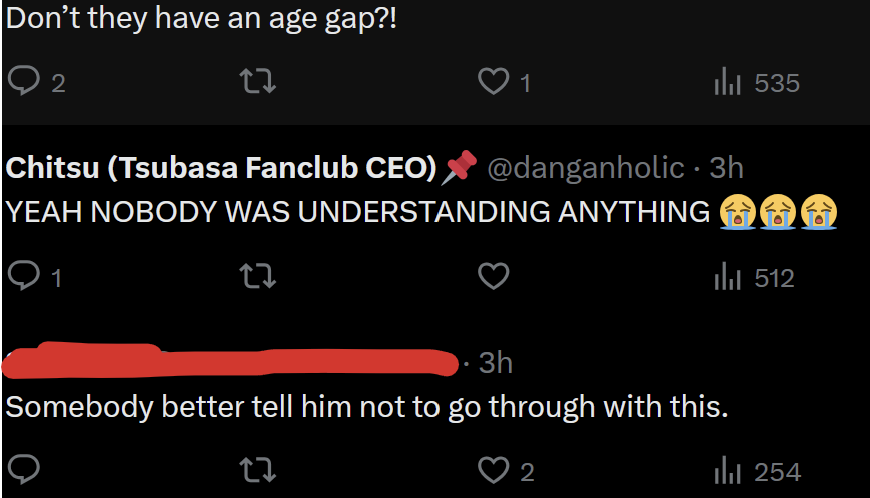Image resolution: width=870 pixels, height=498 pixels.
Task: Open the last tweet's 3h timestamp
Action: (495, 362)
